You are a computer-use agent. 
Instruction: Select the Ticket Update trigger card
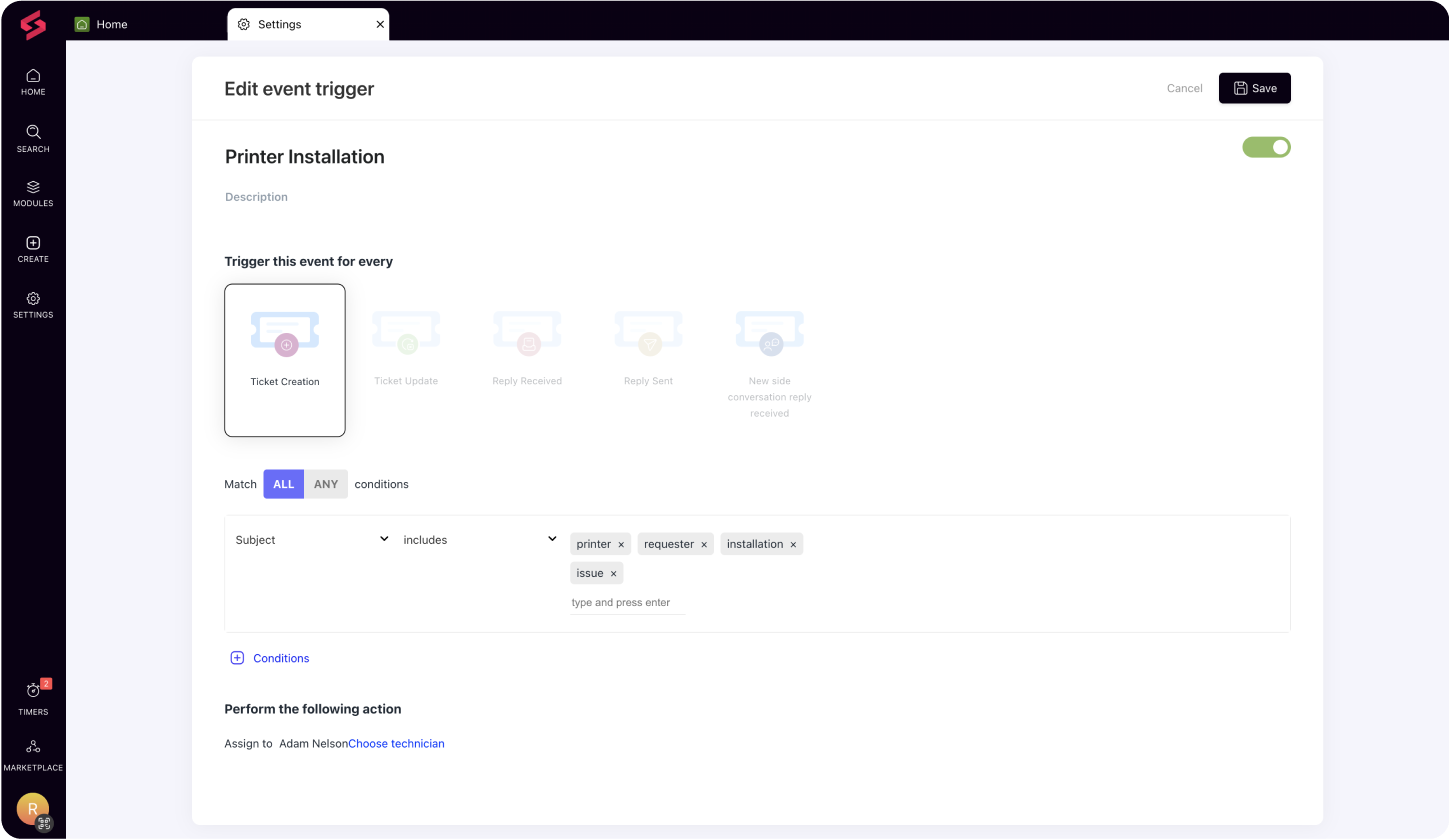click(406, 347)
